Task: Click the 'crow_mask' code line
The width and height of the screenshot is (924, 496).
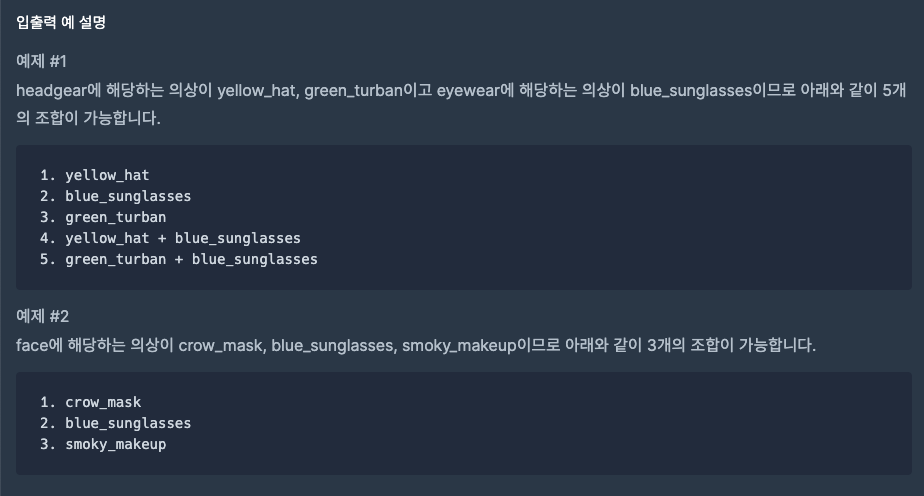Action: [90, 402]
